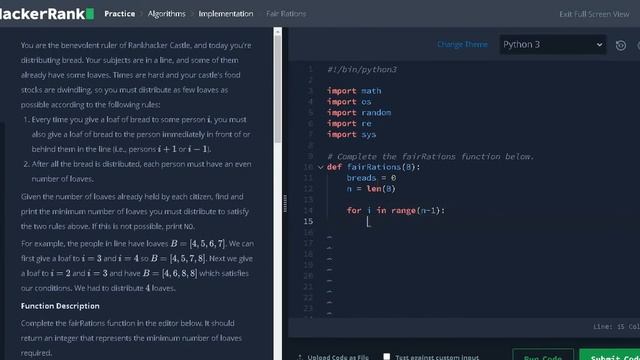Click Exit Full Screen View
The image size is (640, 360).
tap(594, 14)
